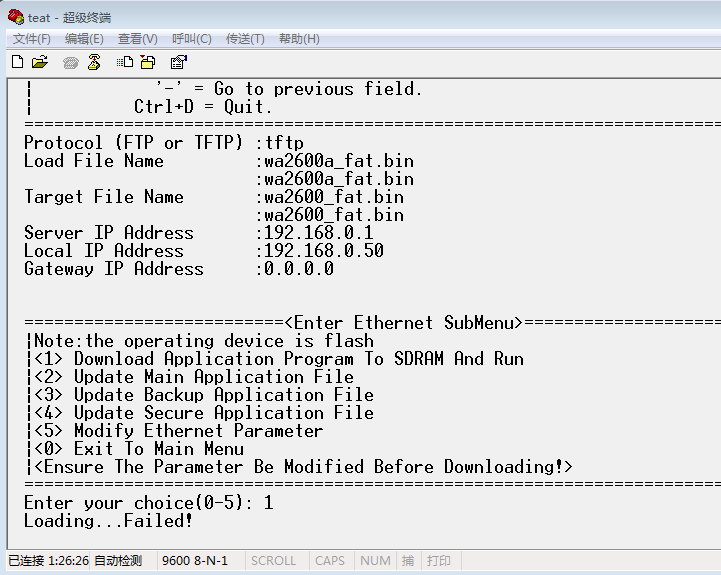Click the Send file toolbar icon
Image resolution: width=721 pixels, height=575 pixels.
point(125,62)
